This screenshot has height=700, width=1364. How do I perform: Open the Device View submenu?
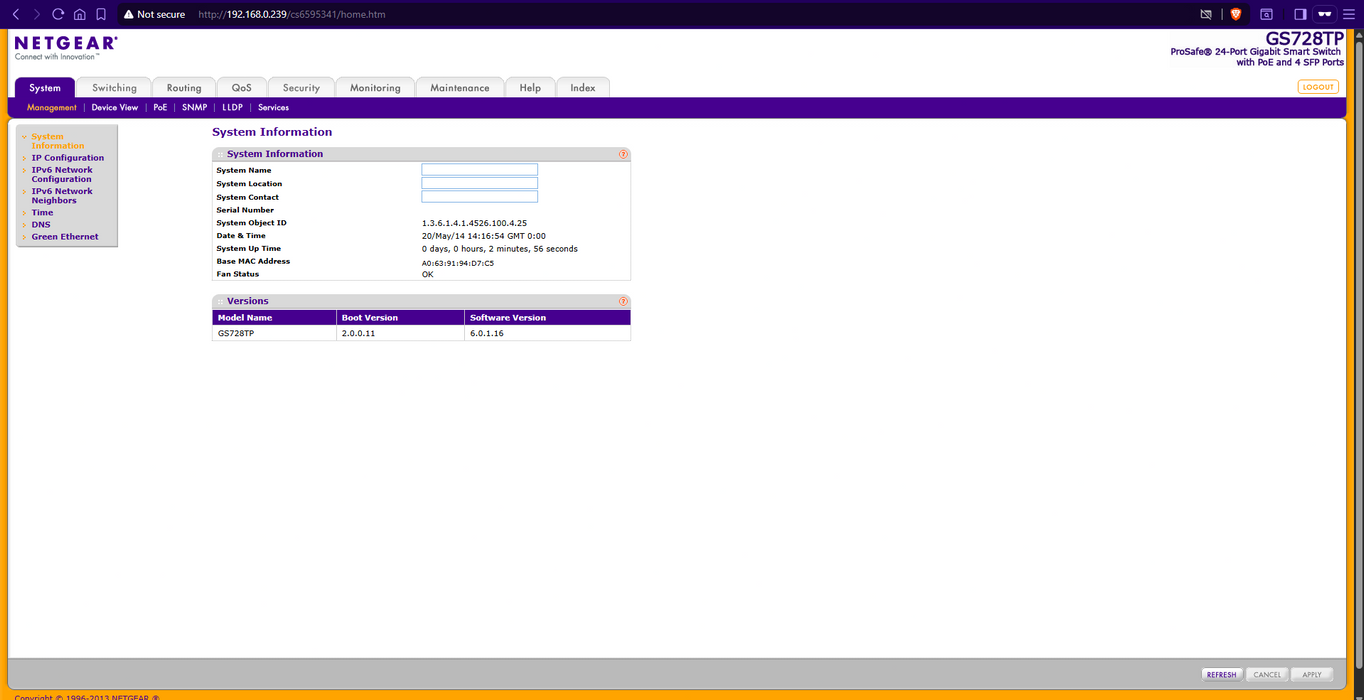115,108
